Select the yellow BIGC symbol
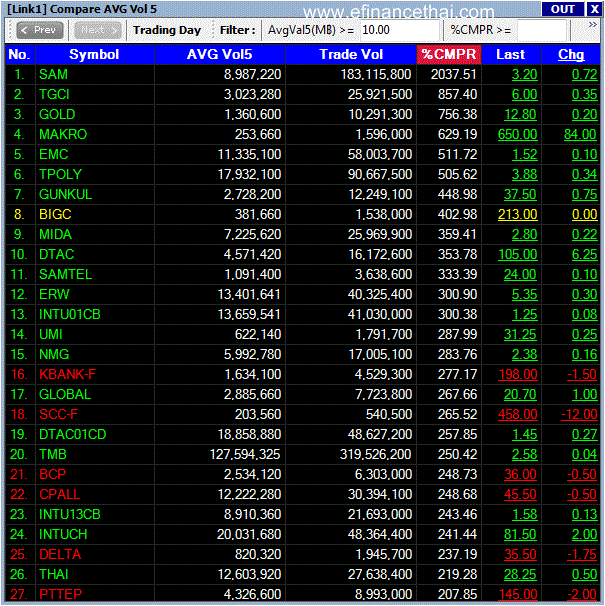The image size is (605, 606). point(55,214)
